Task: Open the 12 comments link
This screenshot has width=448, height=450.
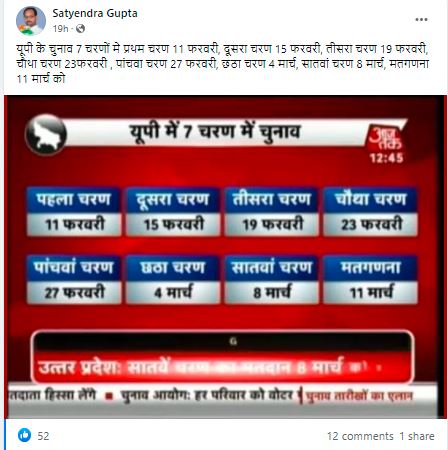Action: click(360, 436)
